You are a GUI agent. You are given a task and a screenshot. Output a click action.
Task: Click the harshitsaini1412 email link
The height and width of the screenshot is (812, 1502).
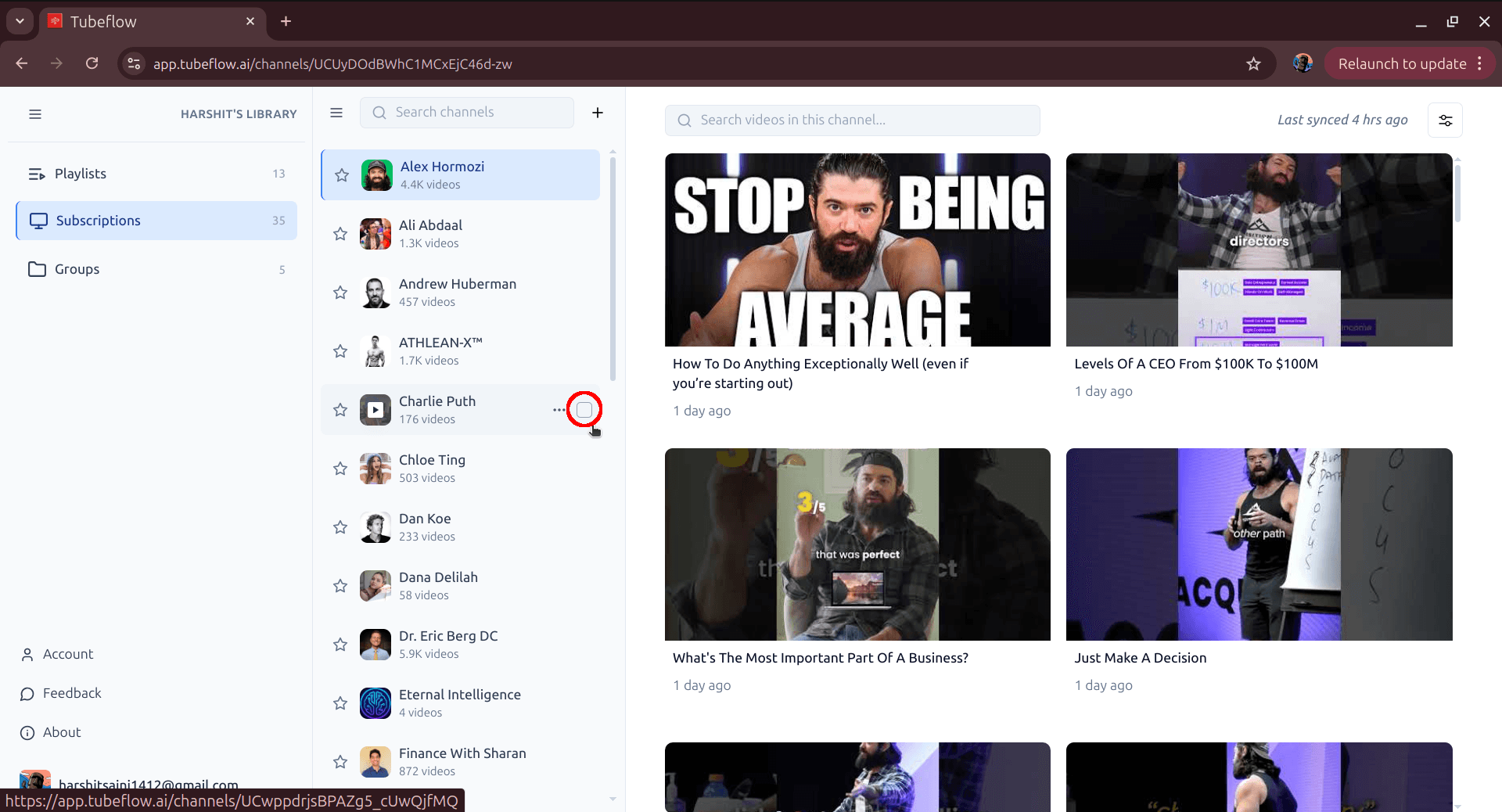149,785
